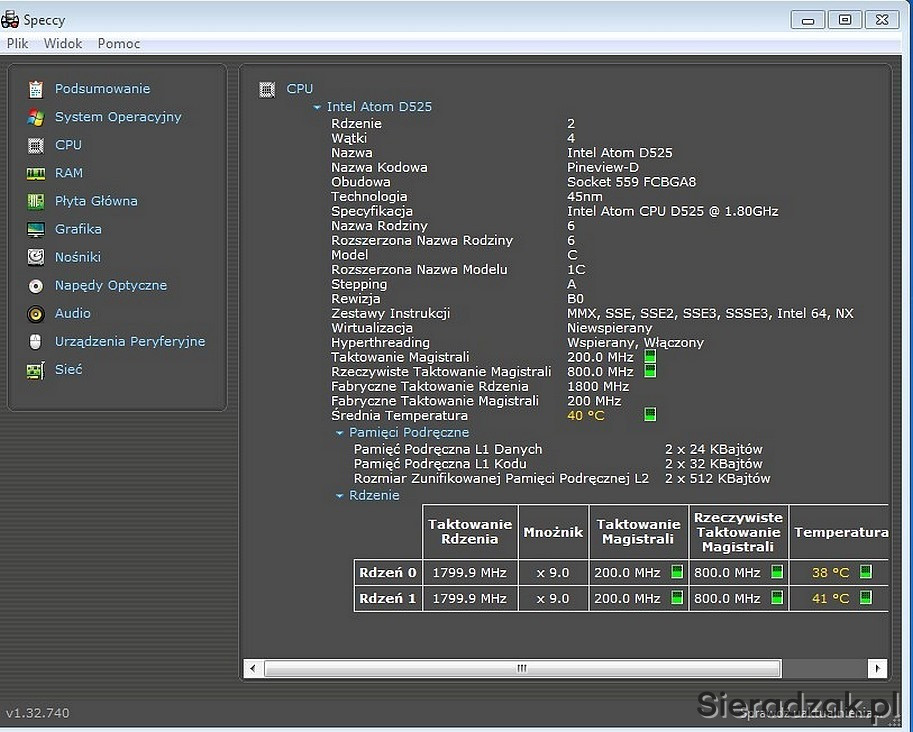Click the scroll right arrow button

(877, 668)
